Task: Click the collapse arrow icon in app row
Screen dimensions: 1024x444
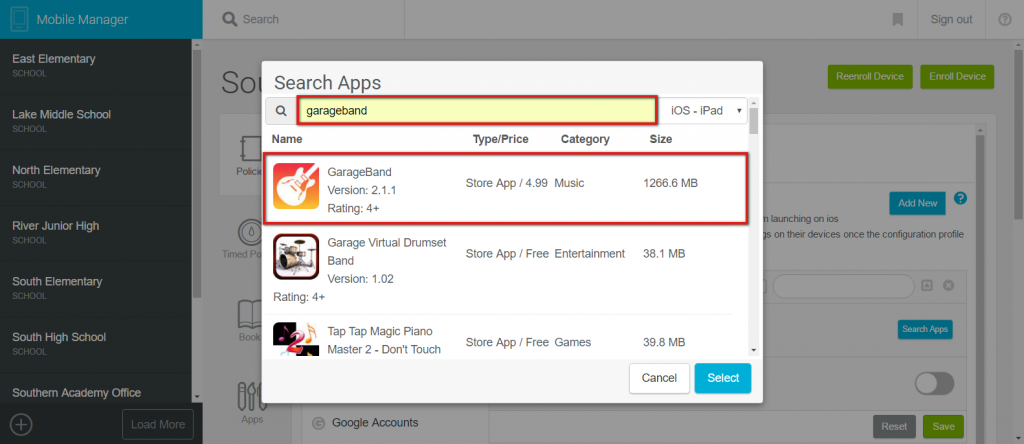Action: tap(927, 285)
